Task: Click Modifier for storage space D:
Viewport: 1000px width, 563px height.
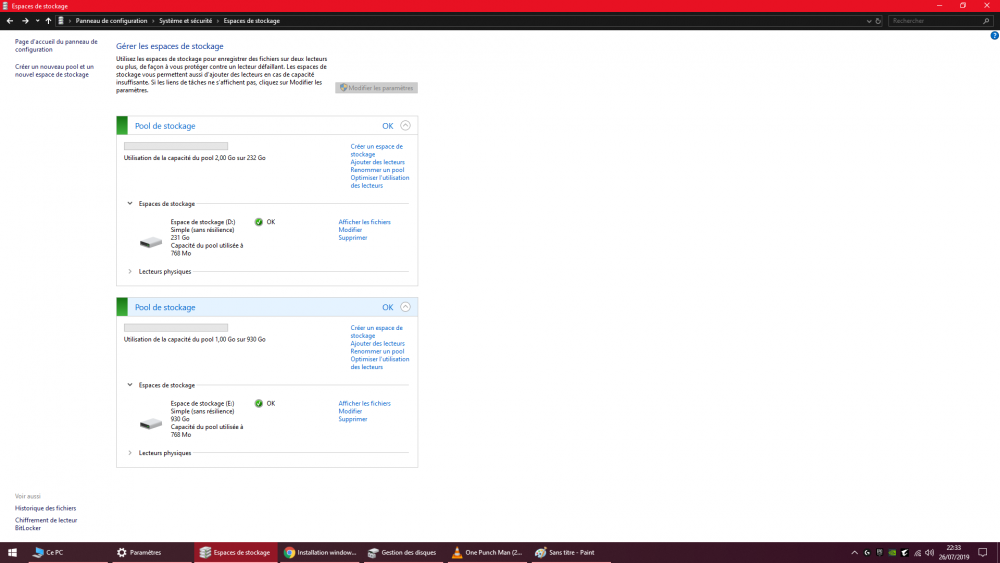Action: tap(350, 230)
